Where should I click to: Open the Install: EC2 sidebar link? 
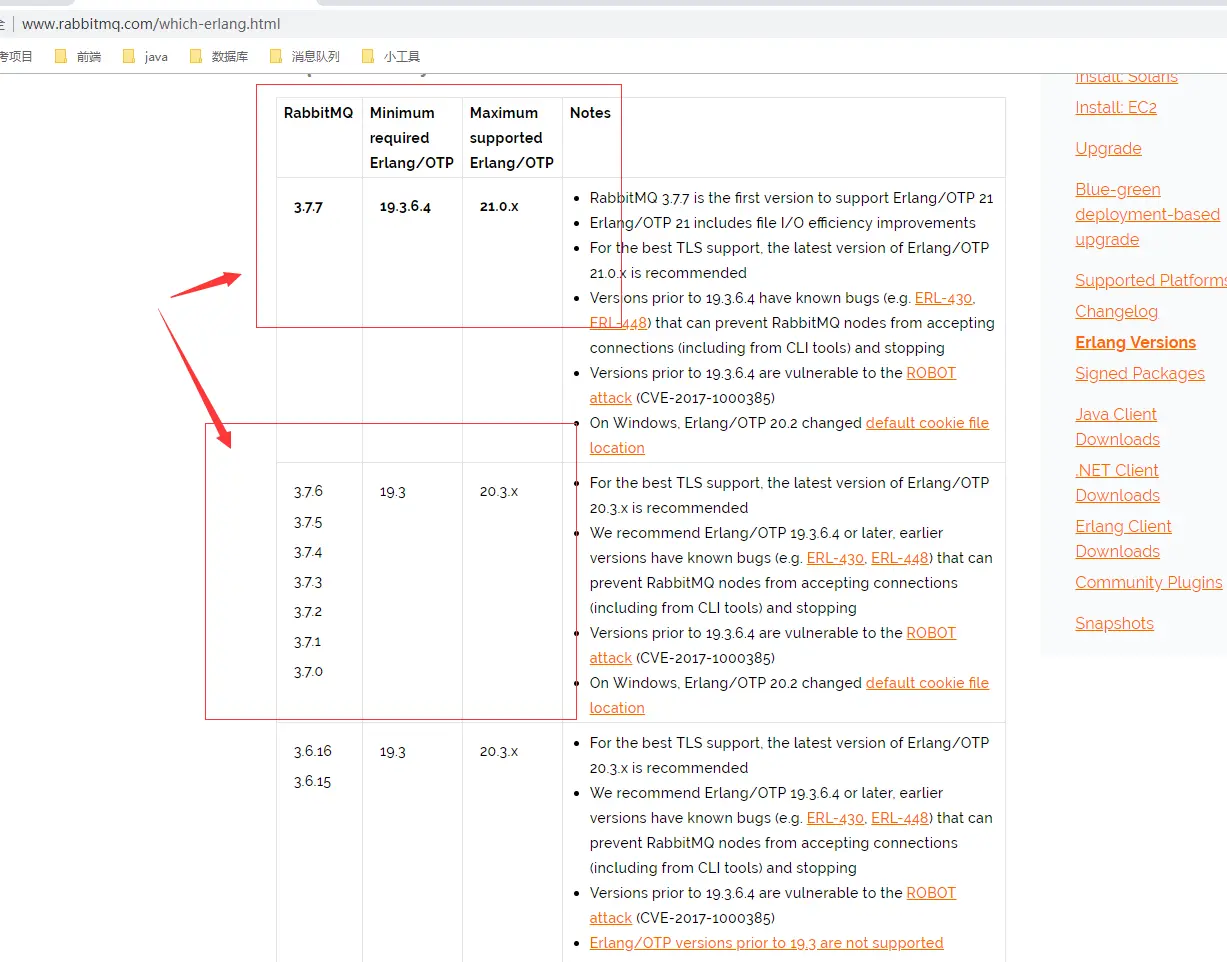1116,107
